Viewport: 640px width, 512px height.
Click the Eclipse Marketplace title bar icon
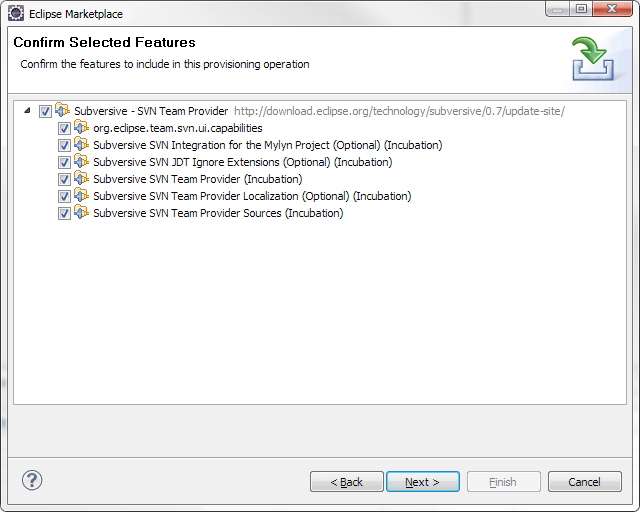coord(16,13)
